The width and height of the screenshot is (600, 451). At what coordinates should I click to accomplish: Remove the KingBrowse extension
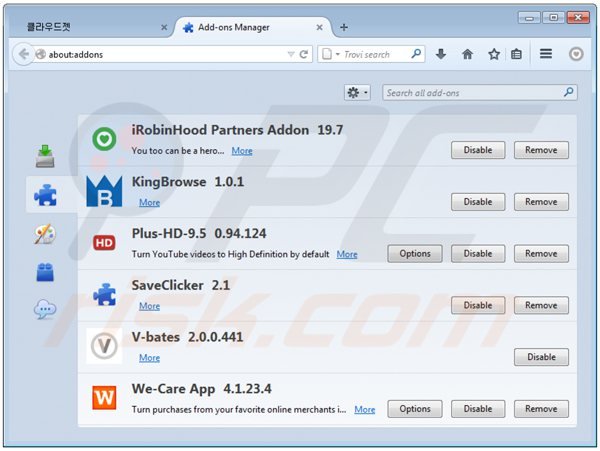[541, 202]
